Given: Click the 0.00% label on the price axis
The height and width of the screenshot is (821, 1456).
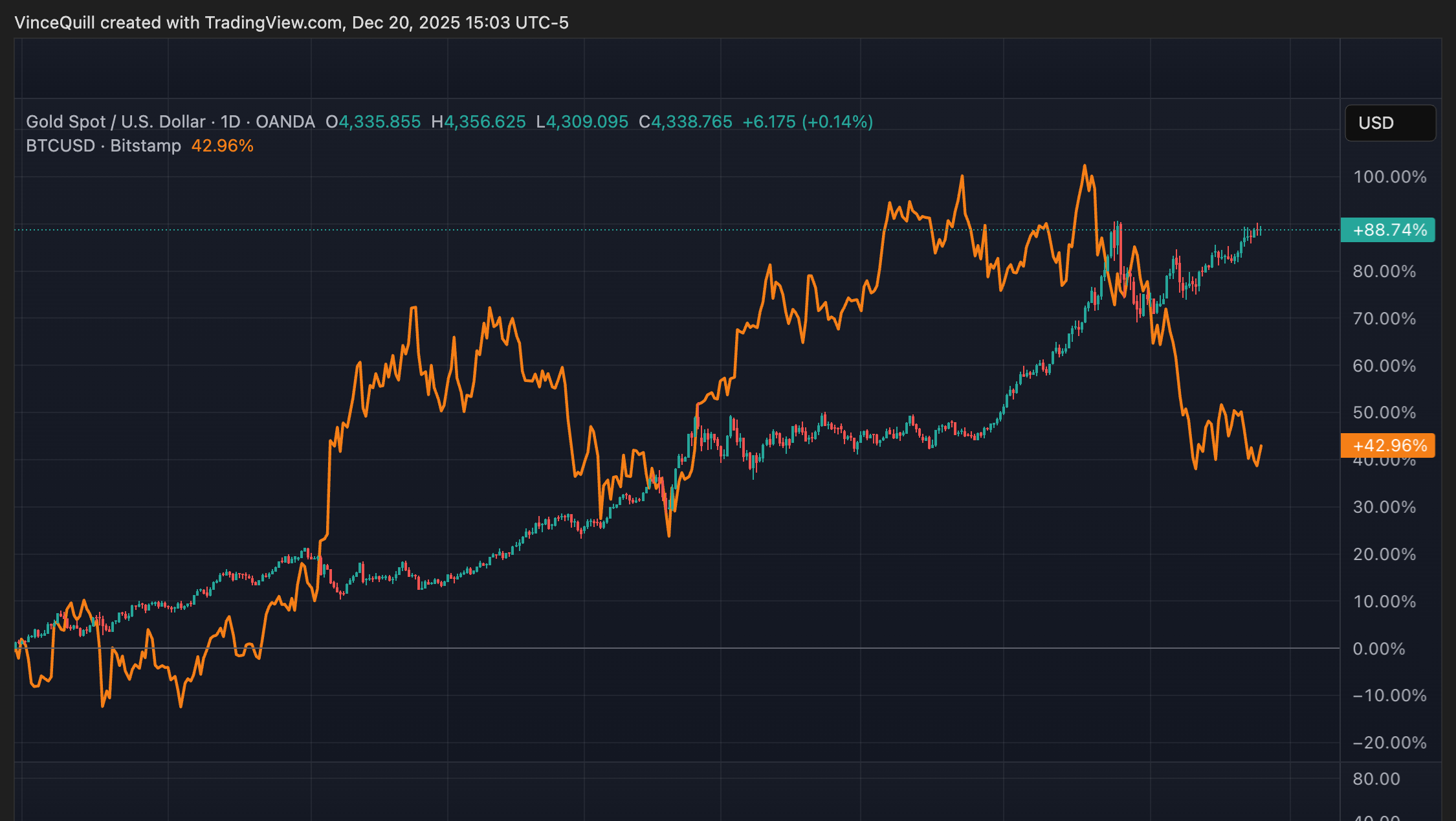Looking at the screenshot, I should [x=1378, y=649].
